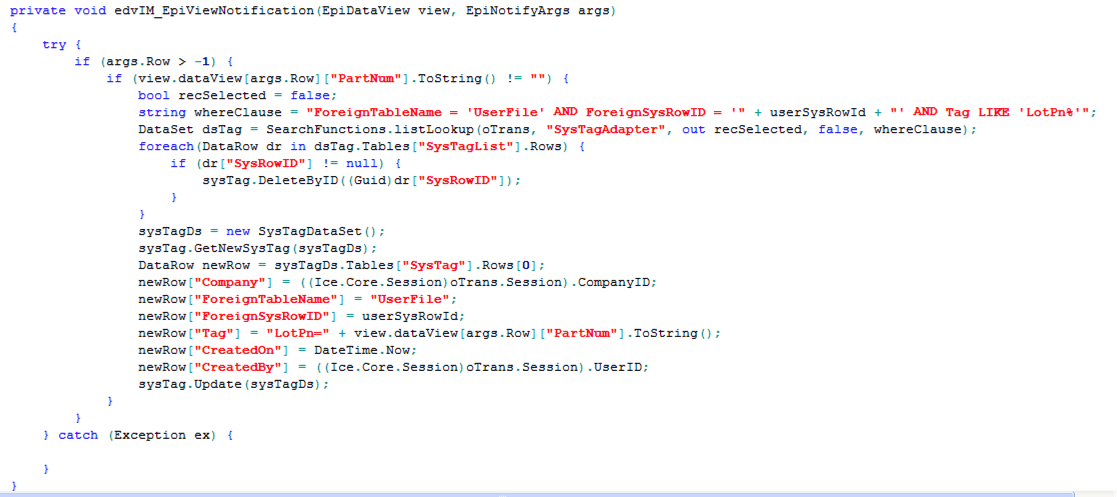The image size is (1117, 497).
Task: Click the DataSet dsTag declaration
Action: (x=555, y=129)
